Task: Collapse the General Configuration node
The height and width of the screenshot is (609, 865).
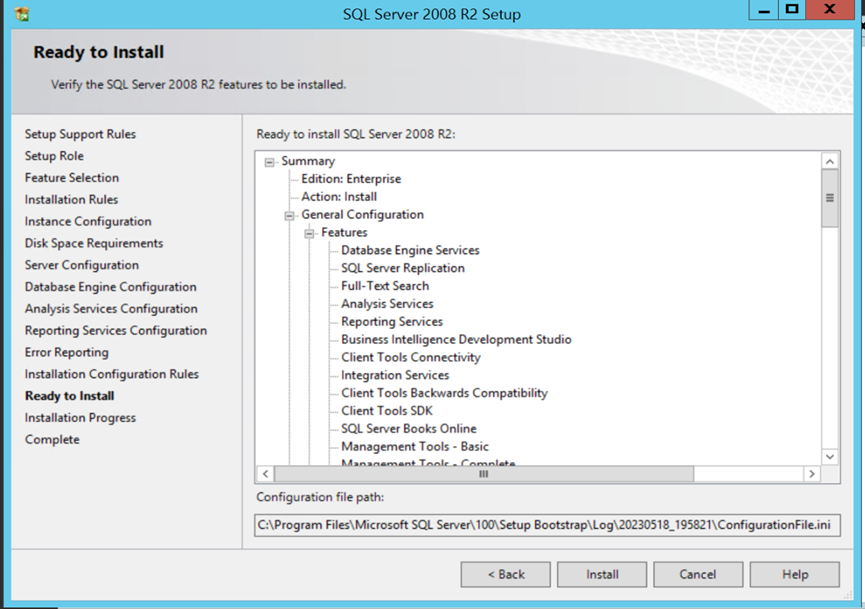Action: 289,216
